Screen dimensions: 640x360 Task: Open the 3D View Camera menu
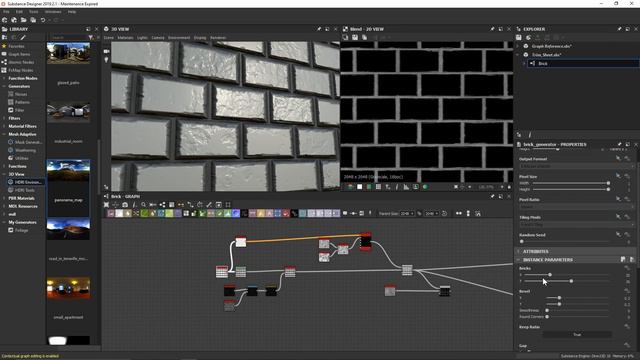point(158,38)
